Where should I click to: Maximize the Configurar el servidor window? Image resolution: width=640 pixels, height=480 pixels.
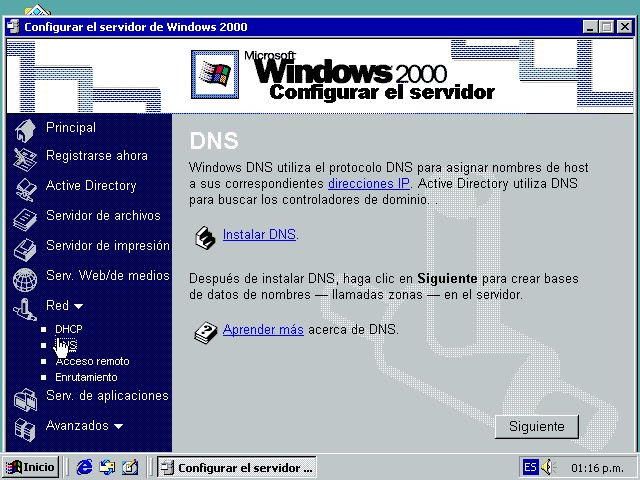pos(606,27)
